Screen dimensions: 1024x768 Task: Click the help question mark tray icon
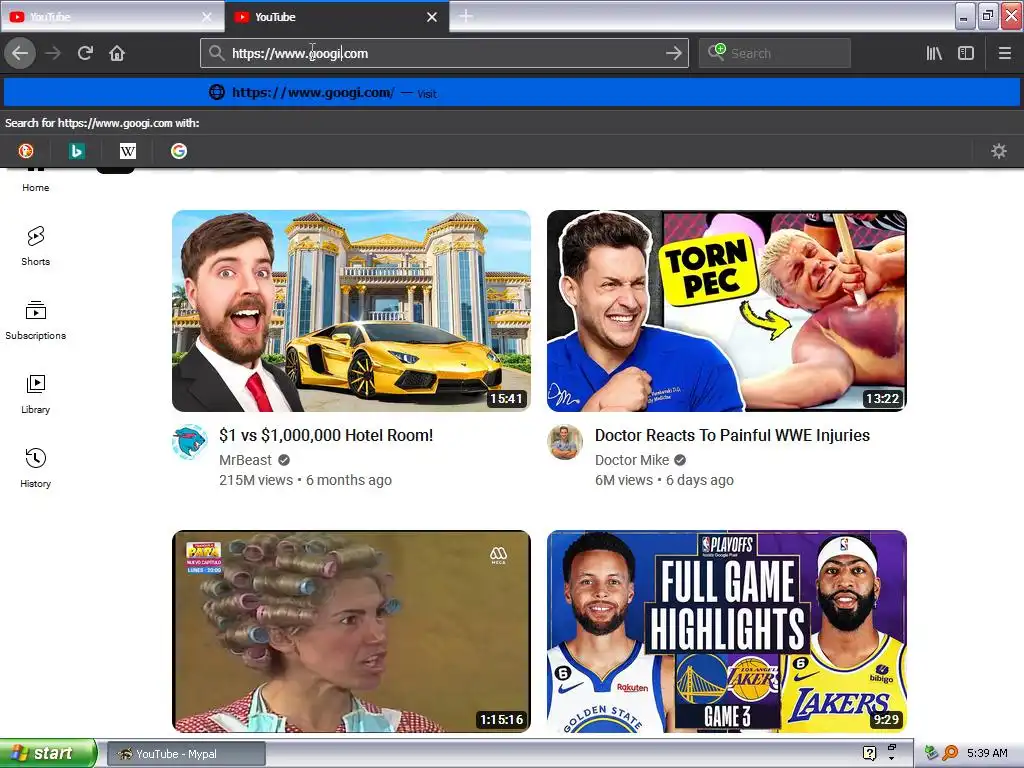869,753
